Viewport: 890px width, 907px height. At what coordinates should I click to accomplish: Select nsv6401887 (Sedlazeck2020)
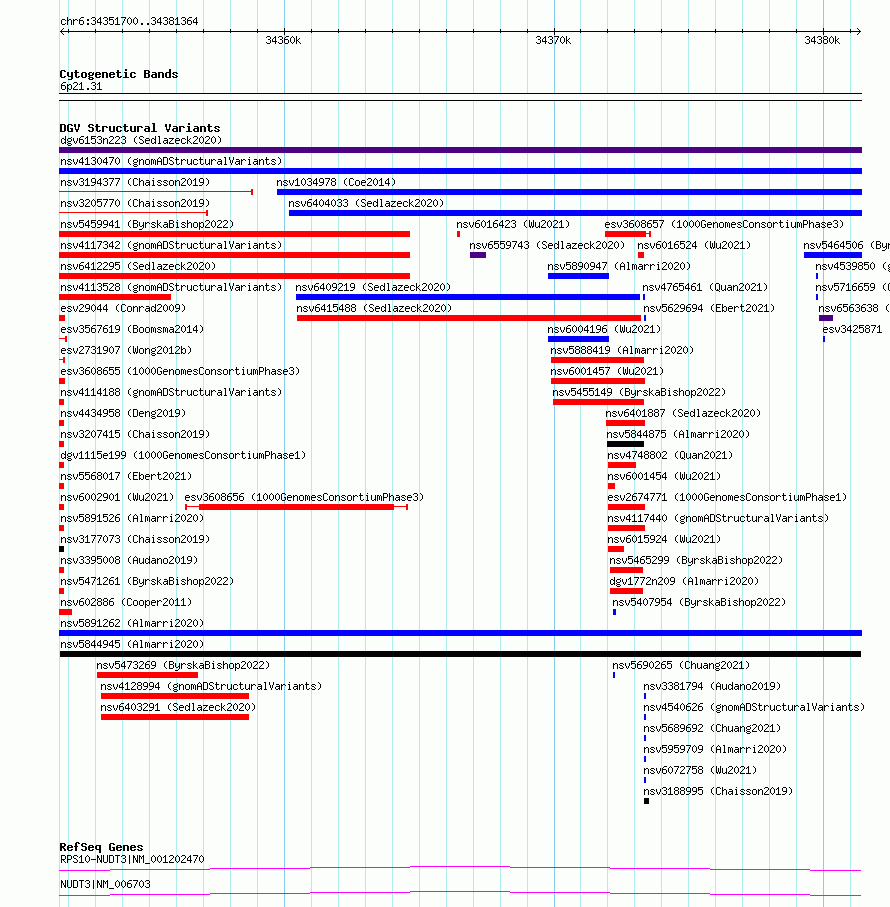point(683,413)
